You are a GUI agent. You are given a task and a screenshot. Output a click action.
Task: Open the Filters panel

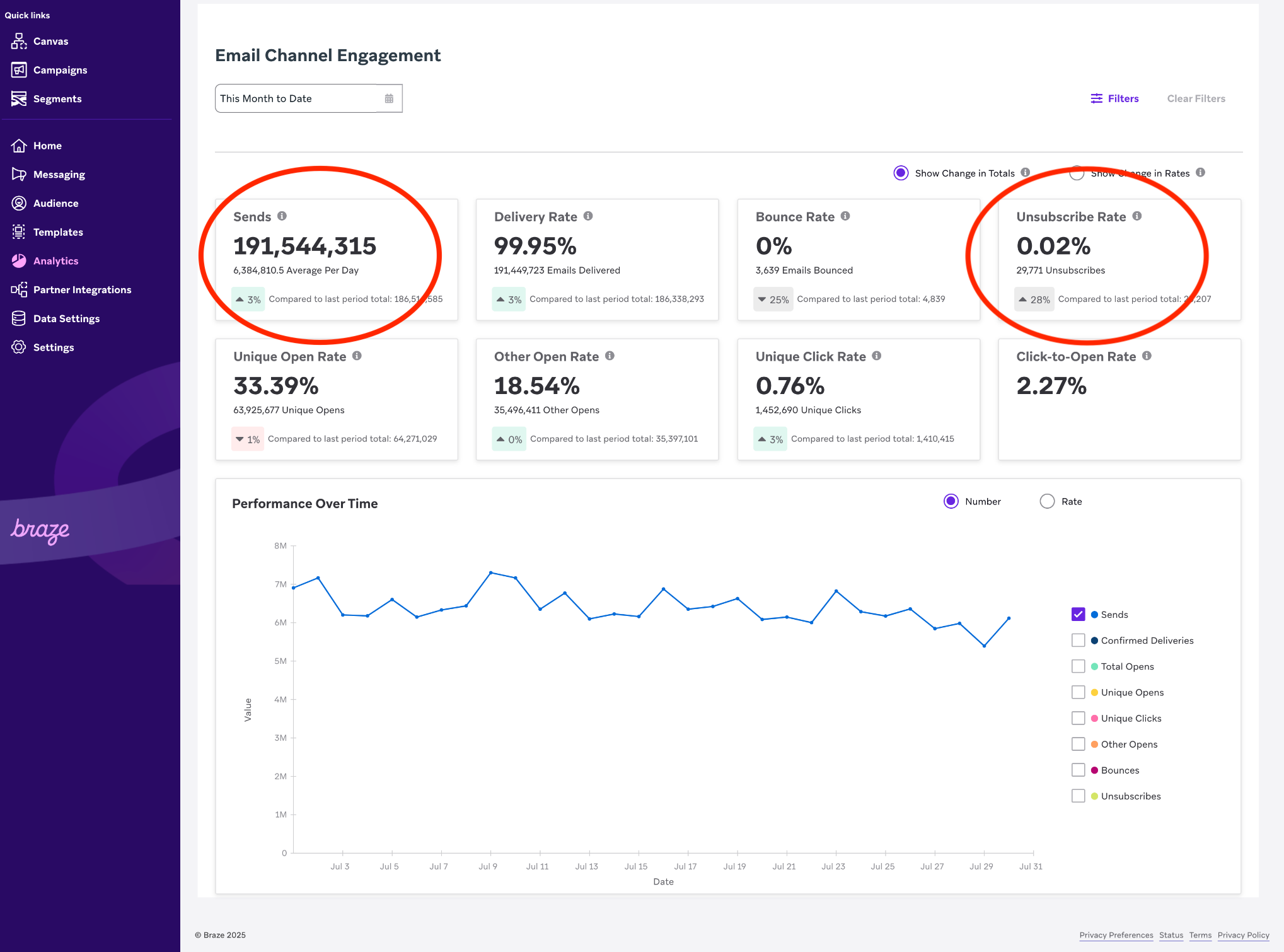(x=1115, y=98)
